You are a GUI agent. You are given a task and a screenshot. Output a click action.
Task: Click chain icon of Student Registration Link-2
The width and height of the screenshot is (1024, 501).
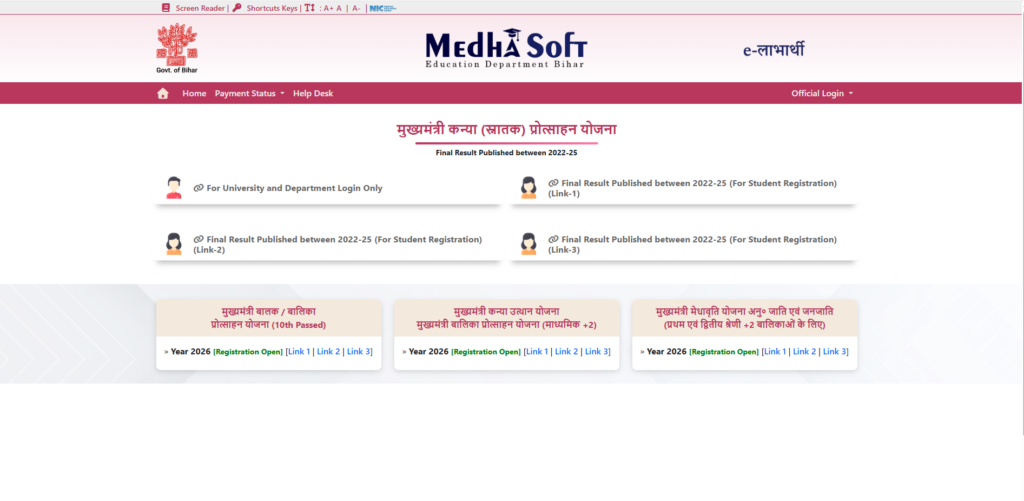coord(199,239)
